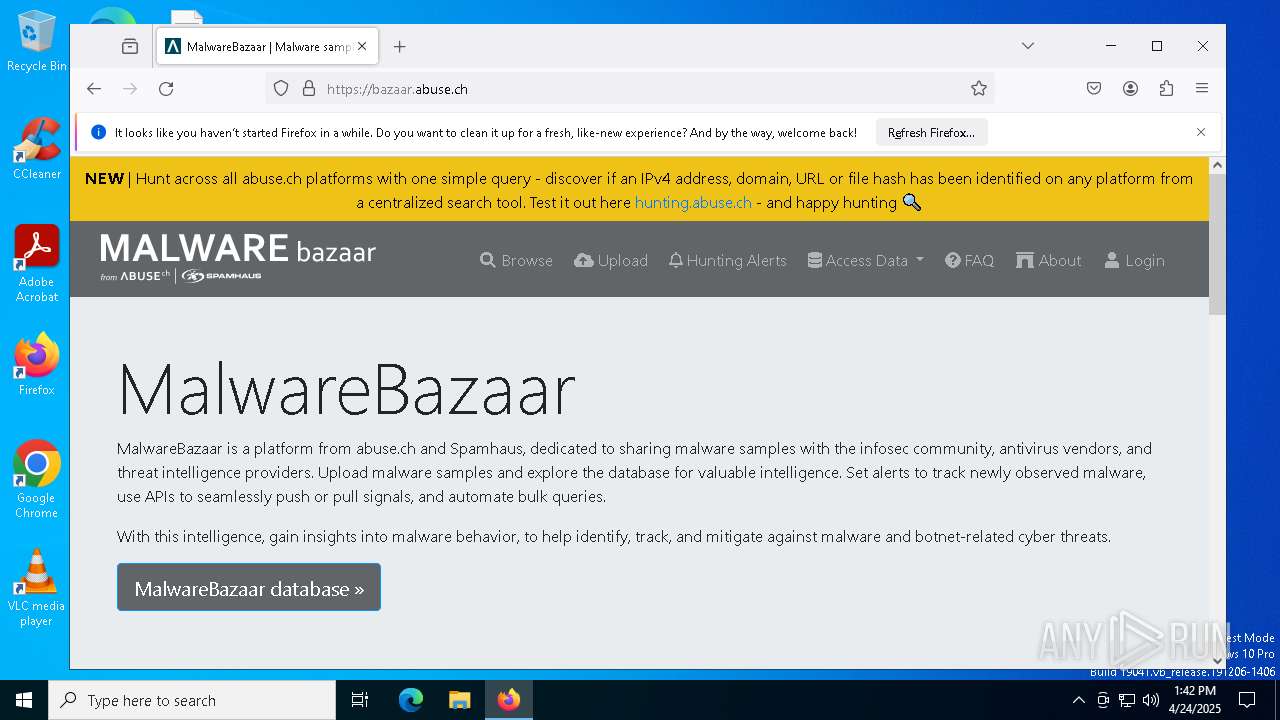Open Firefox application hamburger menu
The height and width of the screenshot is (720, 1280).
pos(1202,89)
